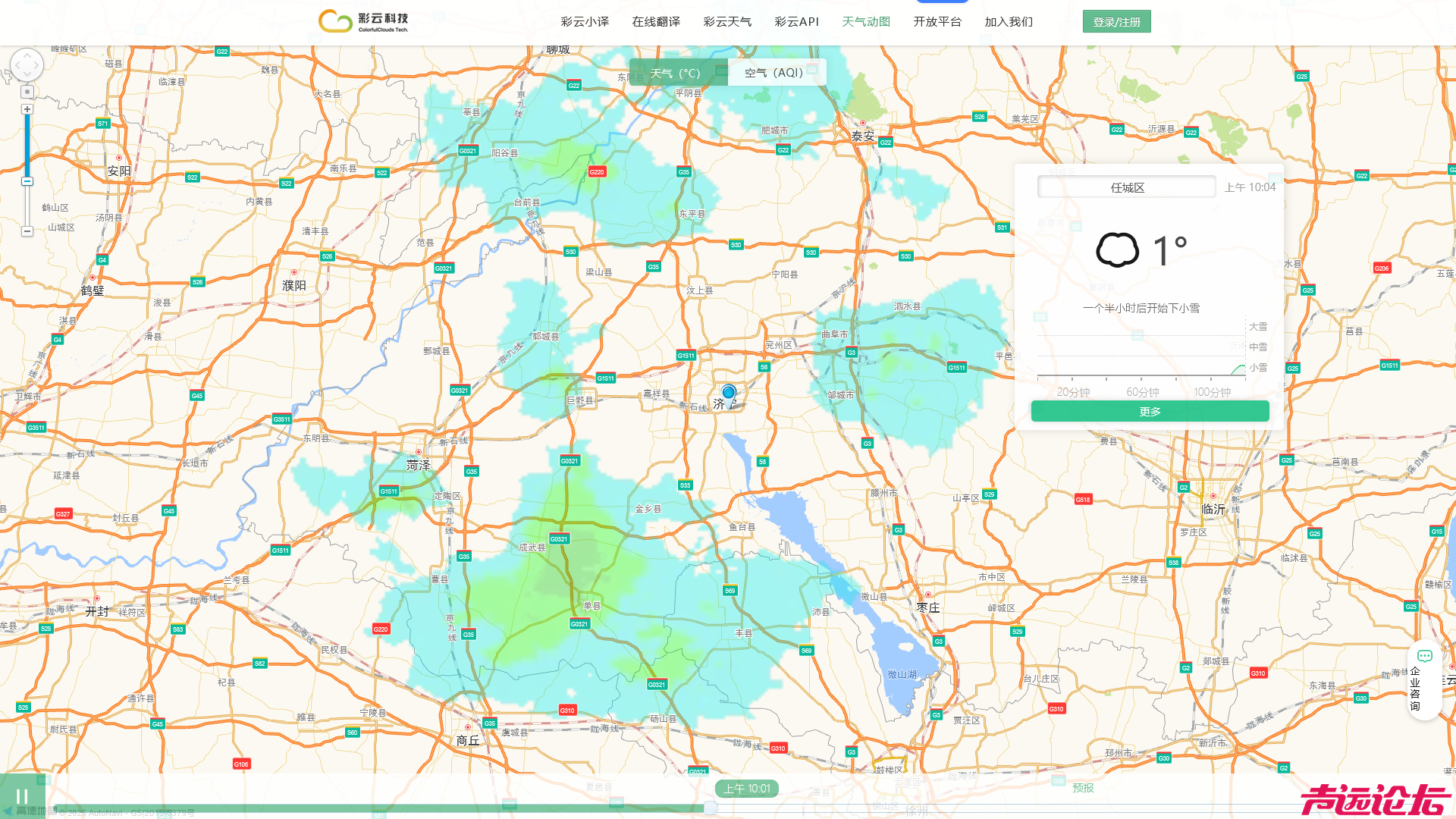Image resolution: width=1456 pixels, height=819 pixels.
Task: Click the 任城区 location input field
Action: coord(1127,187)
